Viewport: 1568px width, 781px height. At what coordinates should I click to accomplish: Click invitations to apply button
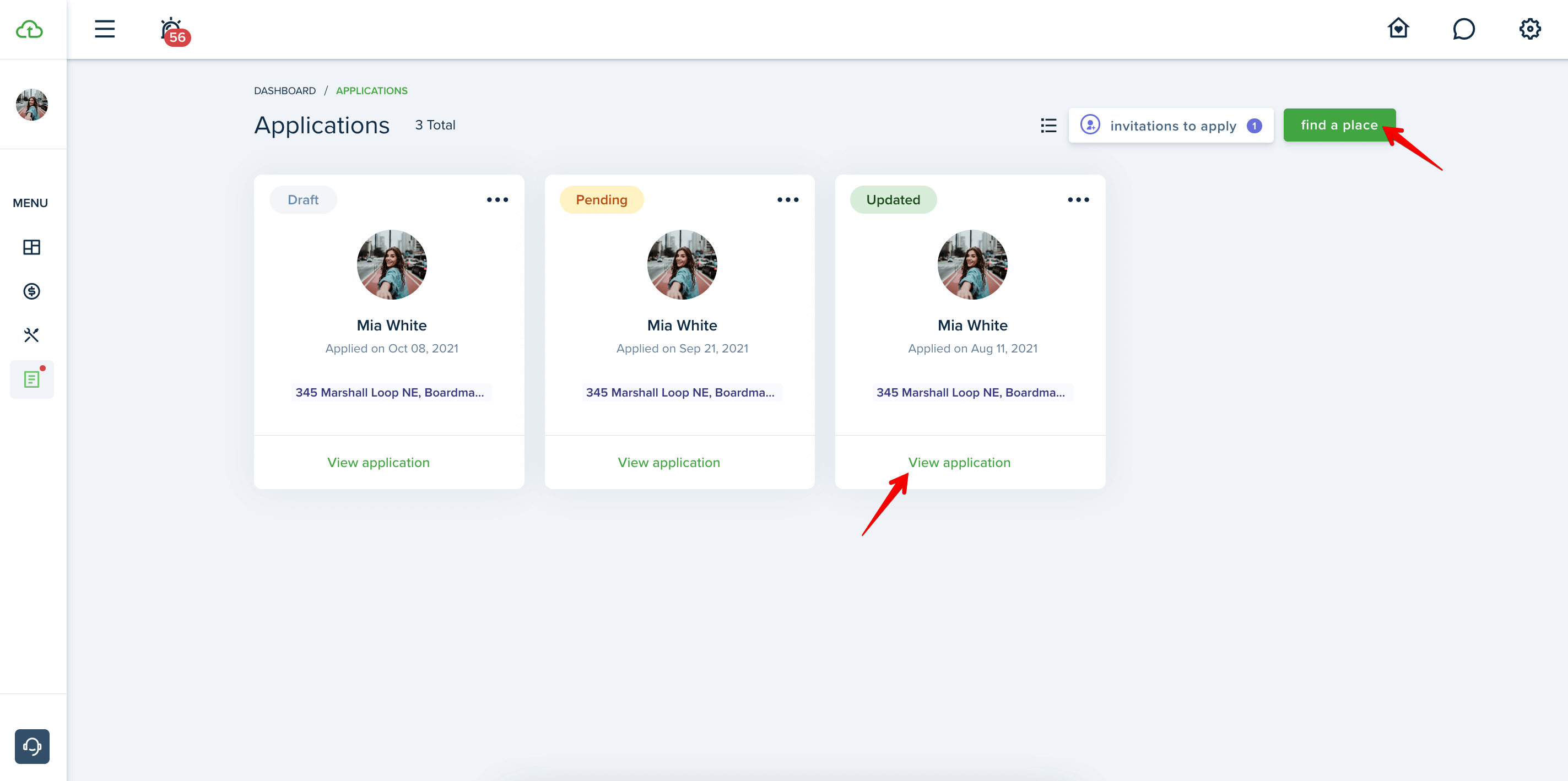1171,126
